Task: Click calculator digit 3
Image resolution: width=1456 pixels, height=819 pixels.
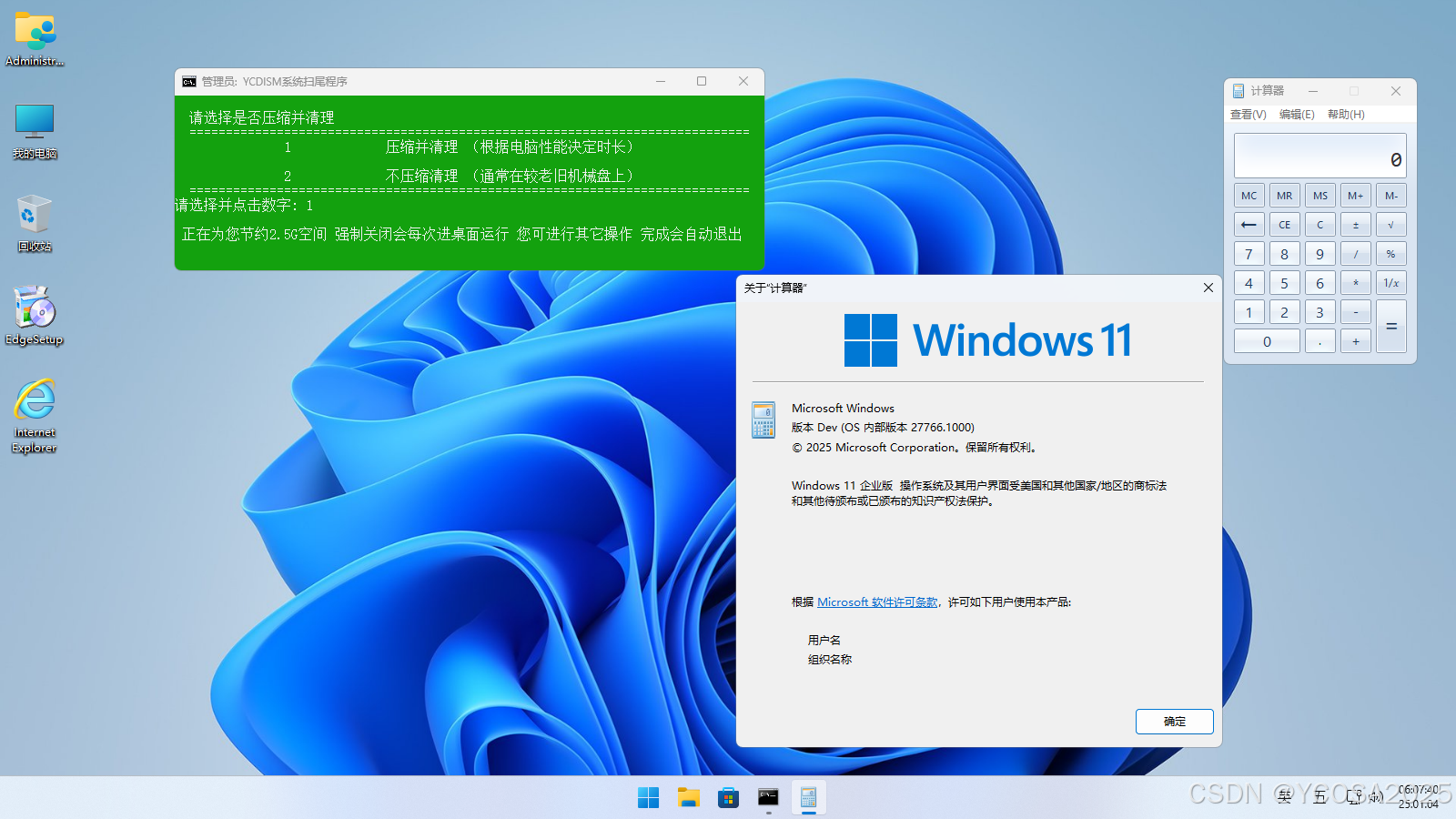Action: tap(1319, 312)
